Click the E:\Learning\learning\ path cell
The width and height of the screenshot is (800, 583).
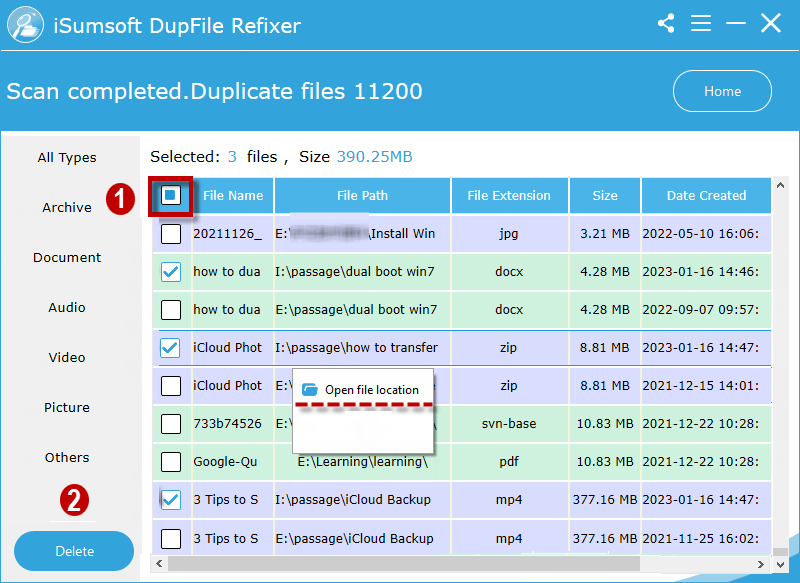[x=362, y=462]
